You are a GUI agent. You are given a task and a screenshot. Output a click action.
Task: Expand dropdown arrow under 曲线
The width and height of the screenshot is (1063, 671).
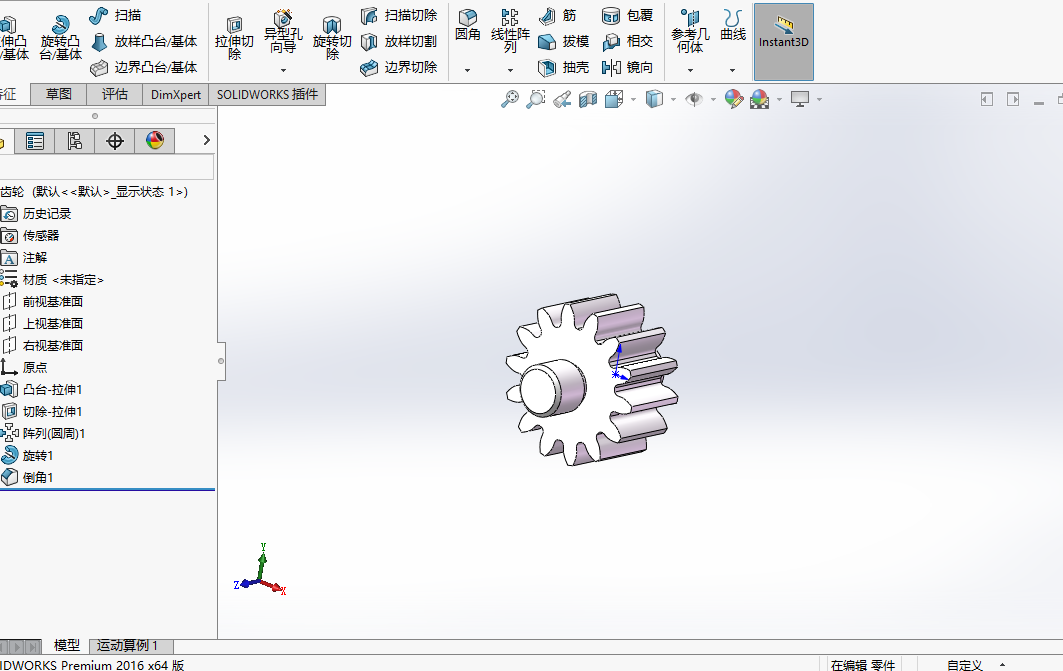pyautogui.click(x=732, y=70)
